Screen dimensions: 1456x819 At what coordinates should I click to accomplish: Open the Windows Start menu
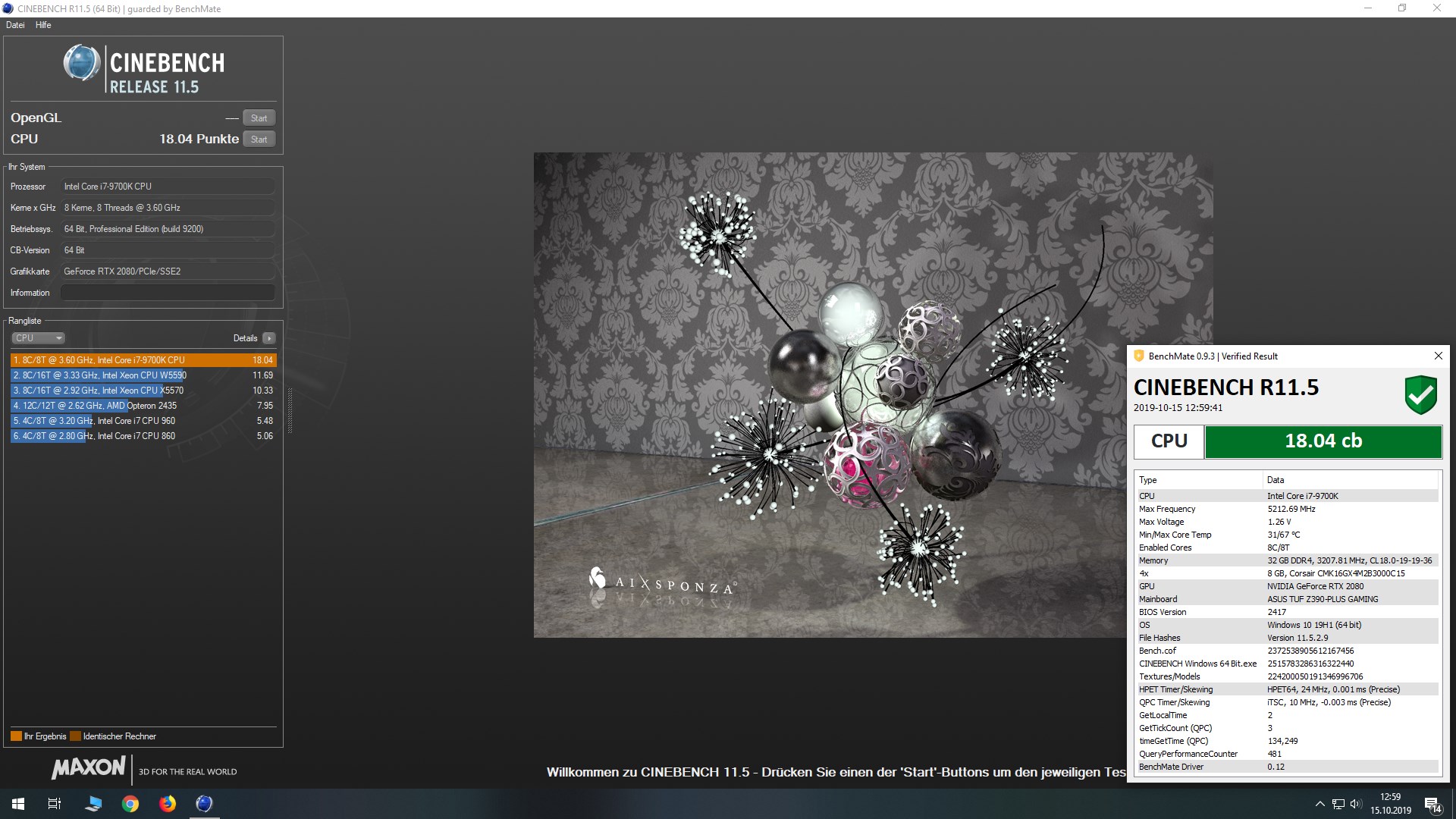[18, 804]
